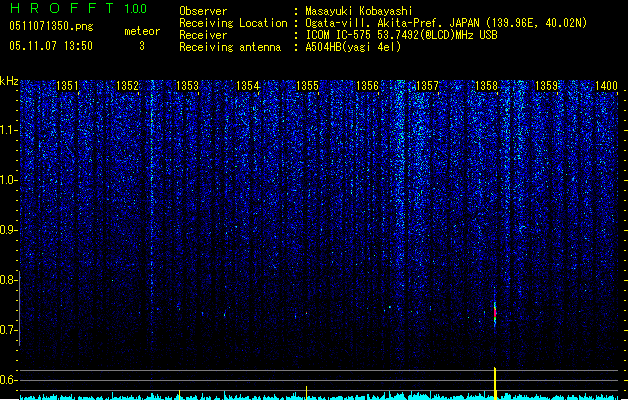
Task: Click the 1.0 kHz axis label
Action: pyautogui.click(x=8, y=180)
